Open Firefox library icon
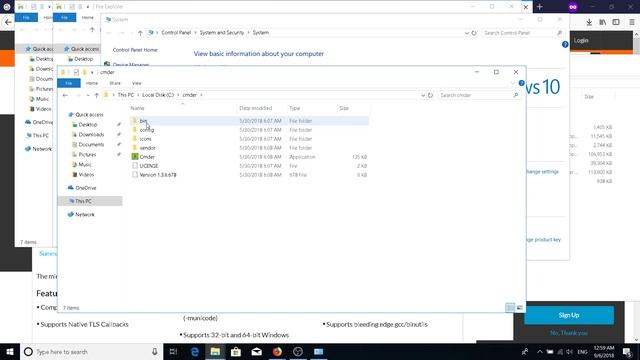Screen dimensions: 640x360 [x=602, y=22]
